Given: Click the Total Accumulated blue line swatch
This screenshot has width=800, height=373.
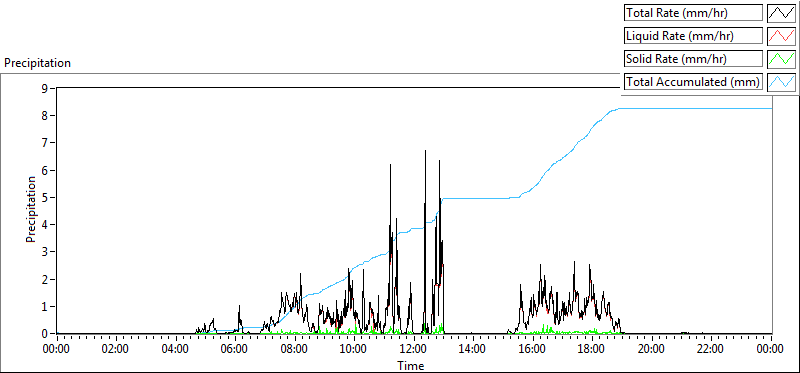Looking at the screenshot, I should pos(782,82).
